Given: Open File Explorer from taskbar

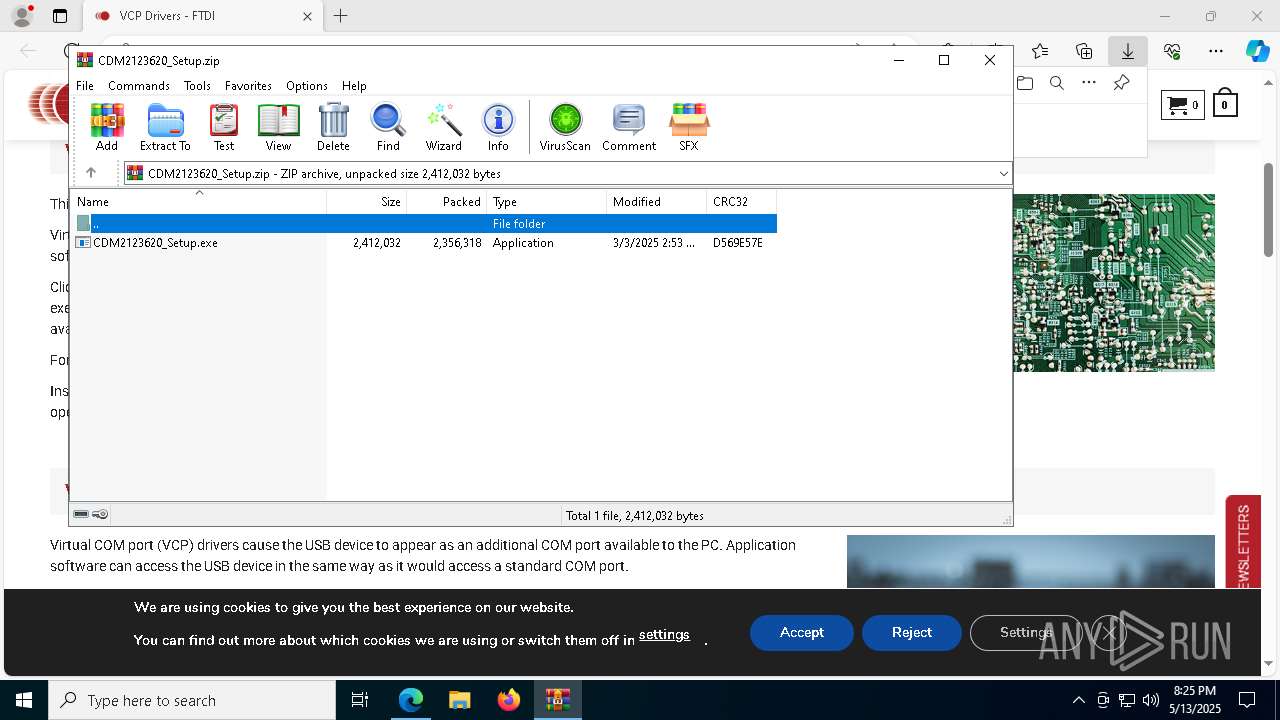Looking at the screenshot, I should pos(459,700).
